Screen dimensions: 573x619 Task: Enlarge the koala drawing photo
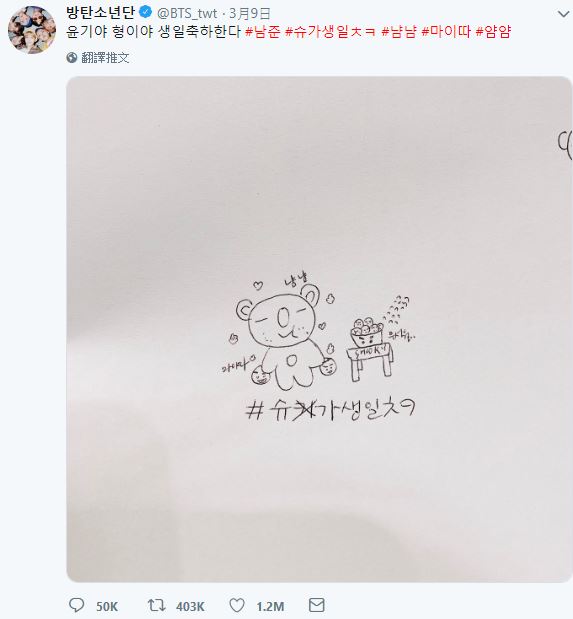pyautogui.click(x=319, y=329)
